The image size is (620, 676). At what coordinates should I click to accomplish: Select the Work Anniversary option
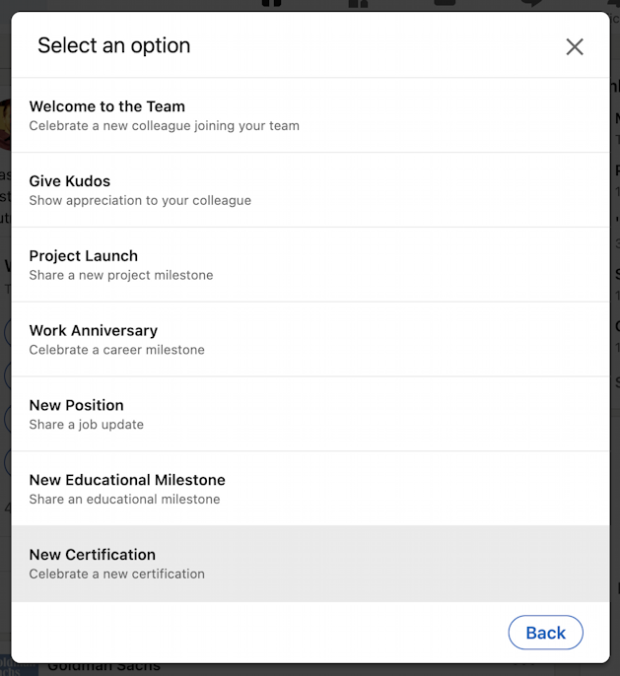point(93,330)
